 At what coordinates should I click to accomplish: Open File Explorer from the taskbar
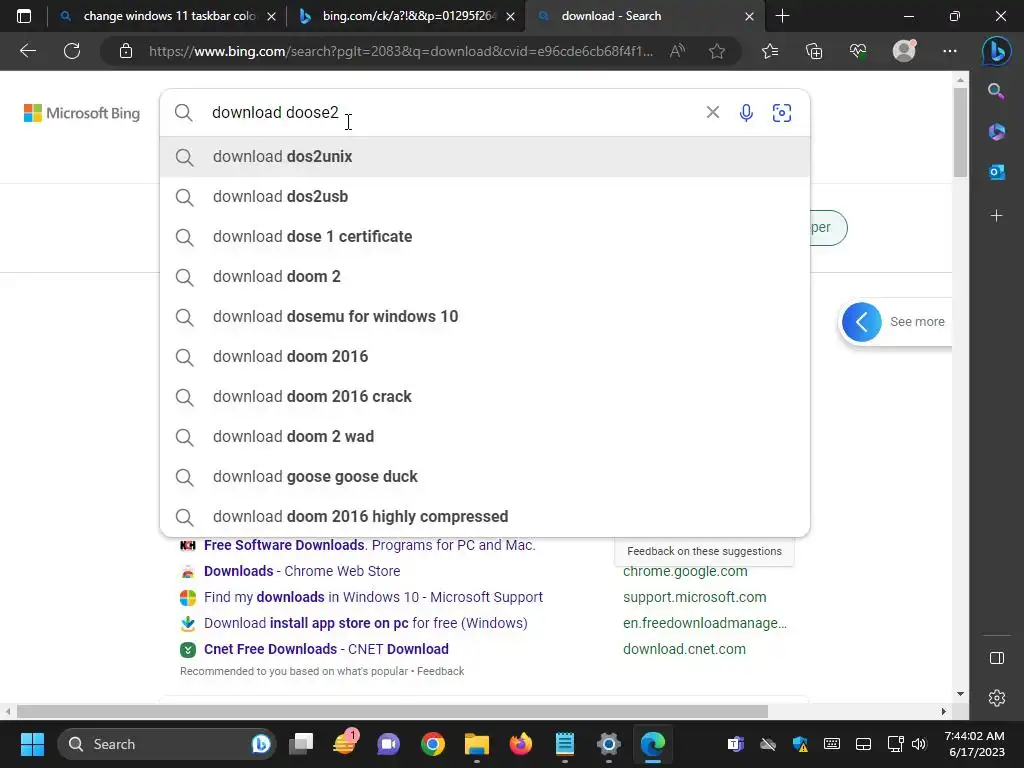[x=477, y=744]
